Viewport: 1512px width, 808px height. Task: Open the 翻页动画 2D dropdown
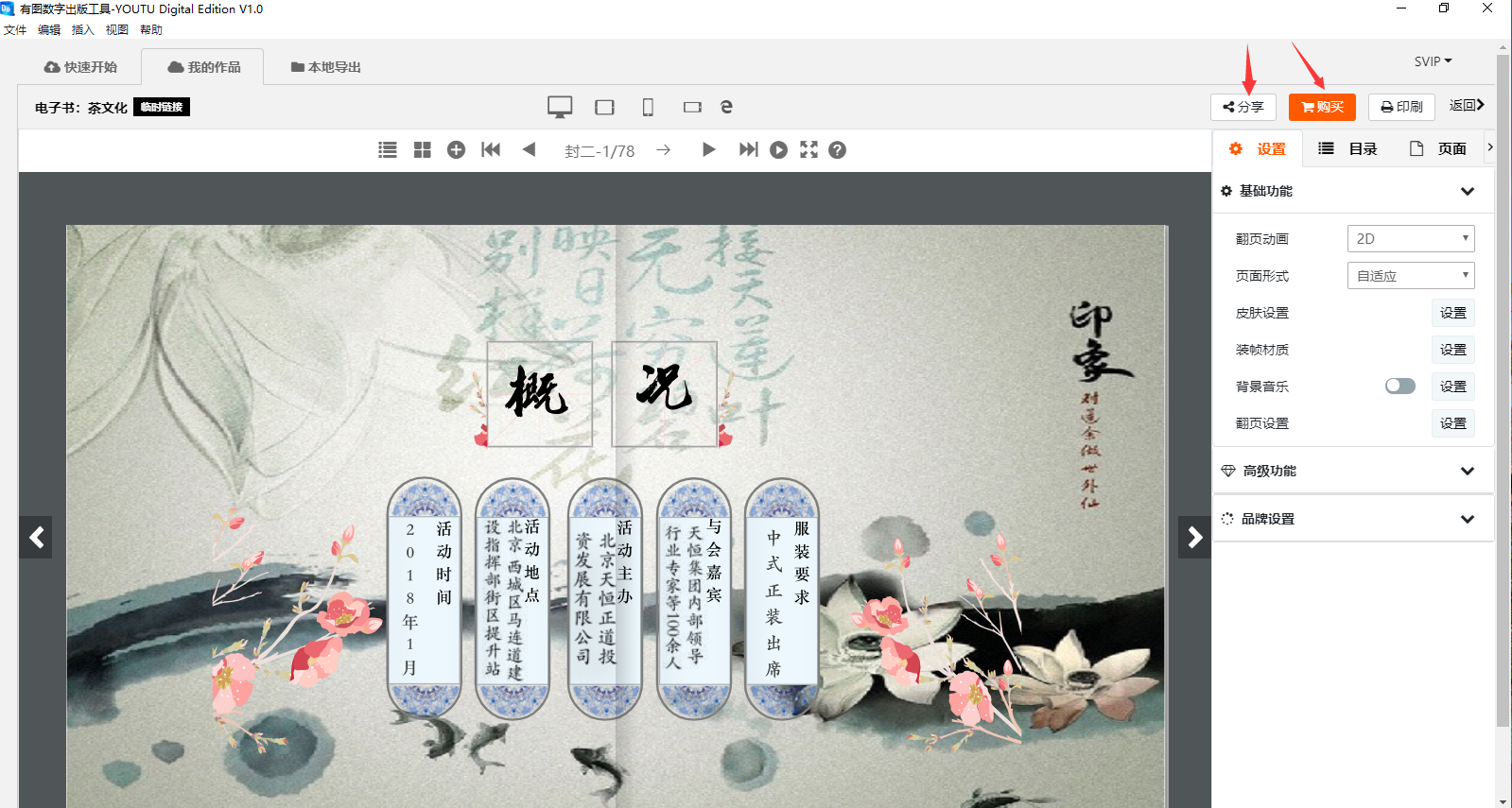click(x=1410, y=239)
